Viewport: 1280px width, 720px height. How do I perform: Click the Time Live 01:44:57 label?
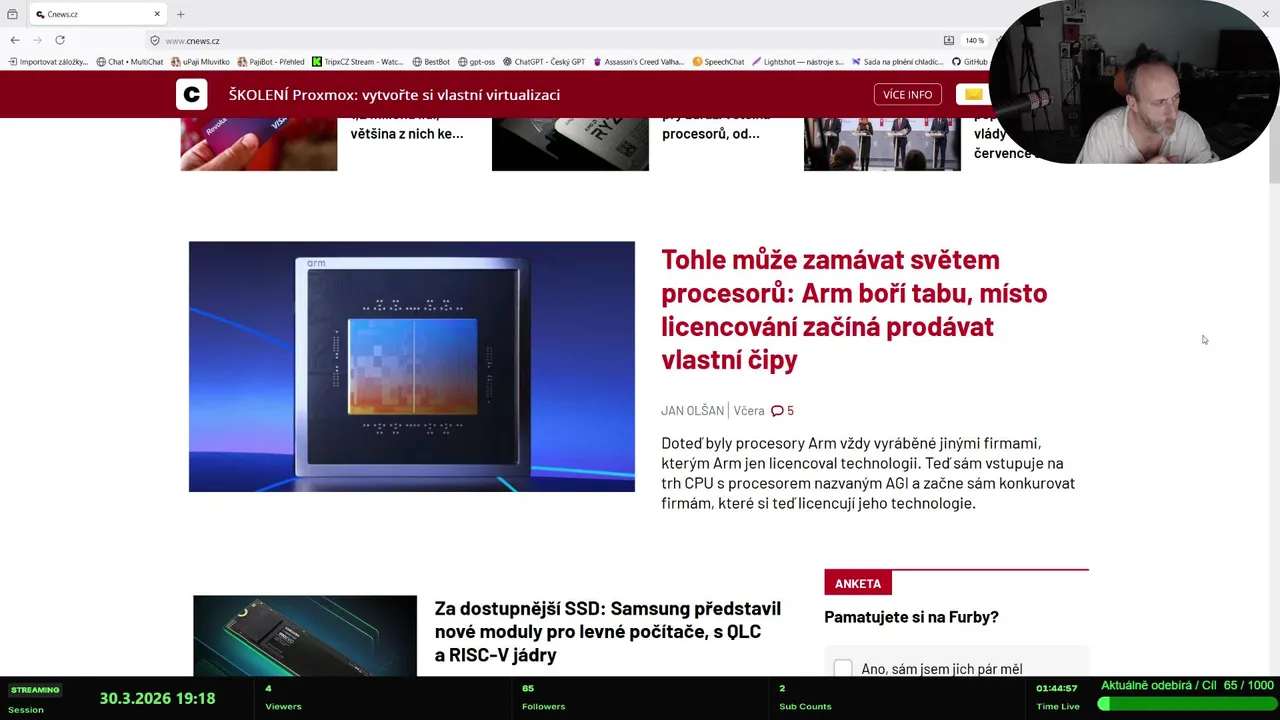(x=1057, y=697)
